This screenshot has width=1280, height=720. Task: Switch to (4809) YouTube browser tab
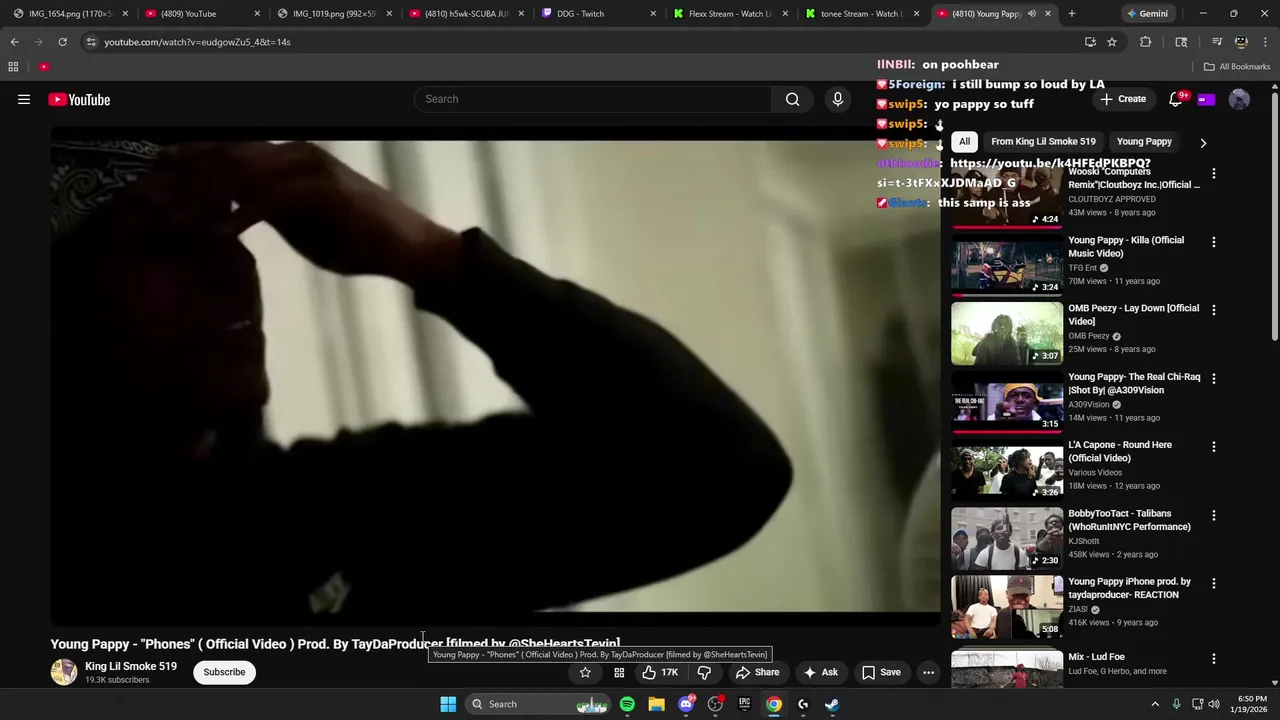click(x=200, y=14)
